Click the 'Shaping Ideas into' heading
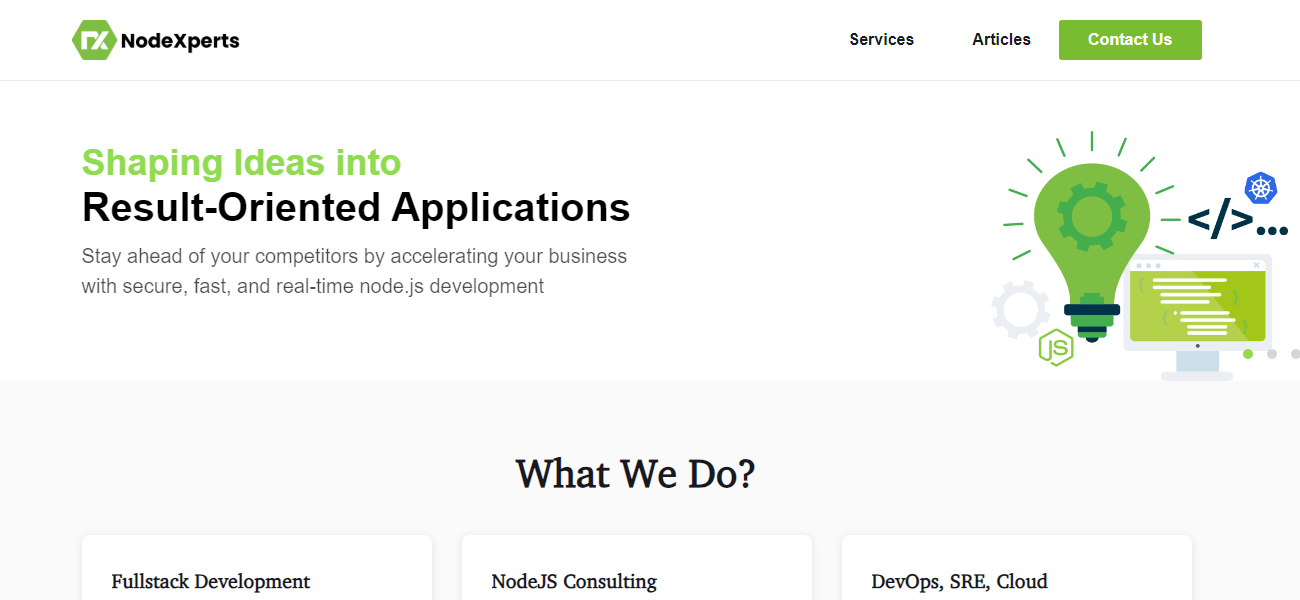Viewport: 1300px width, 600px height. pos(241,162)
